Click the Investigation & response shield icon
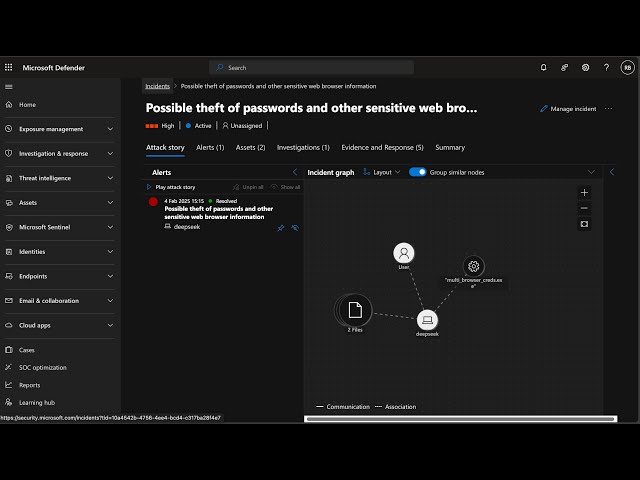This screenshot has width=640, height=480. click(9, 153)
